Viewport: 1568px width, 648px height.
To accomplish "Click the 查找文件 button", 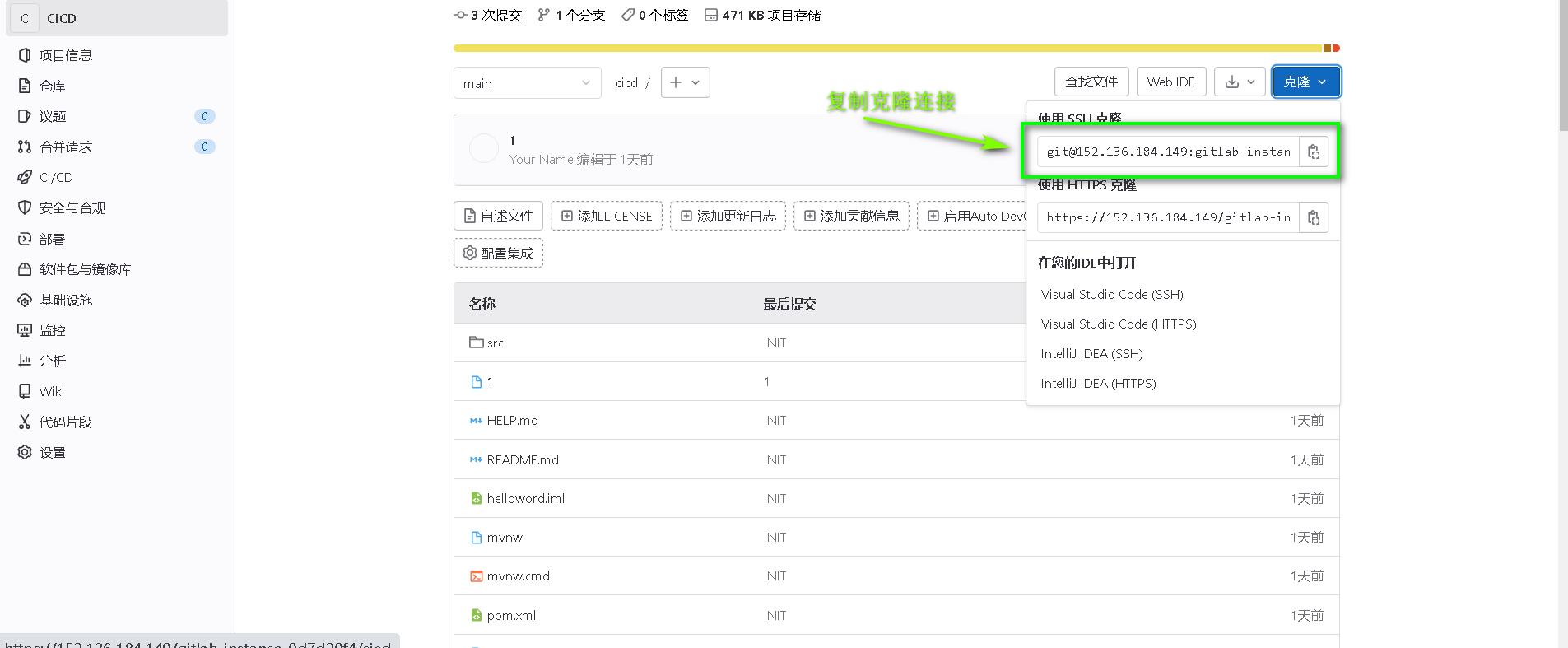I will (1091, 82).
